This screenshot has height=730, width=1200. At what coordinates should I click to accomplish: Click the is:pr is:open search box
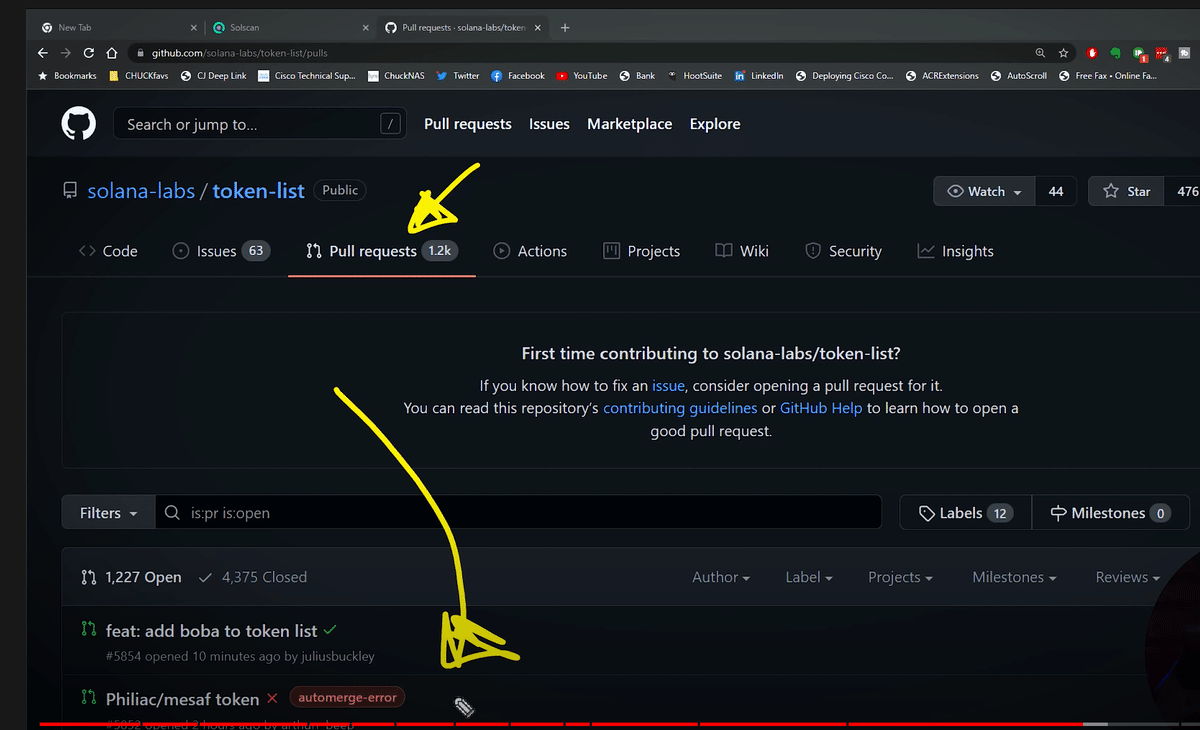518,512
